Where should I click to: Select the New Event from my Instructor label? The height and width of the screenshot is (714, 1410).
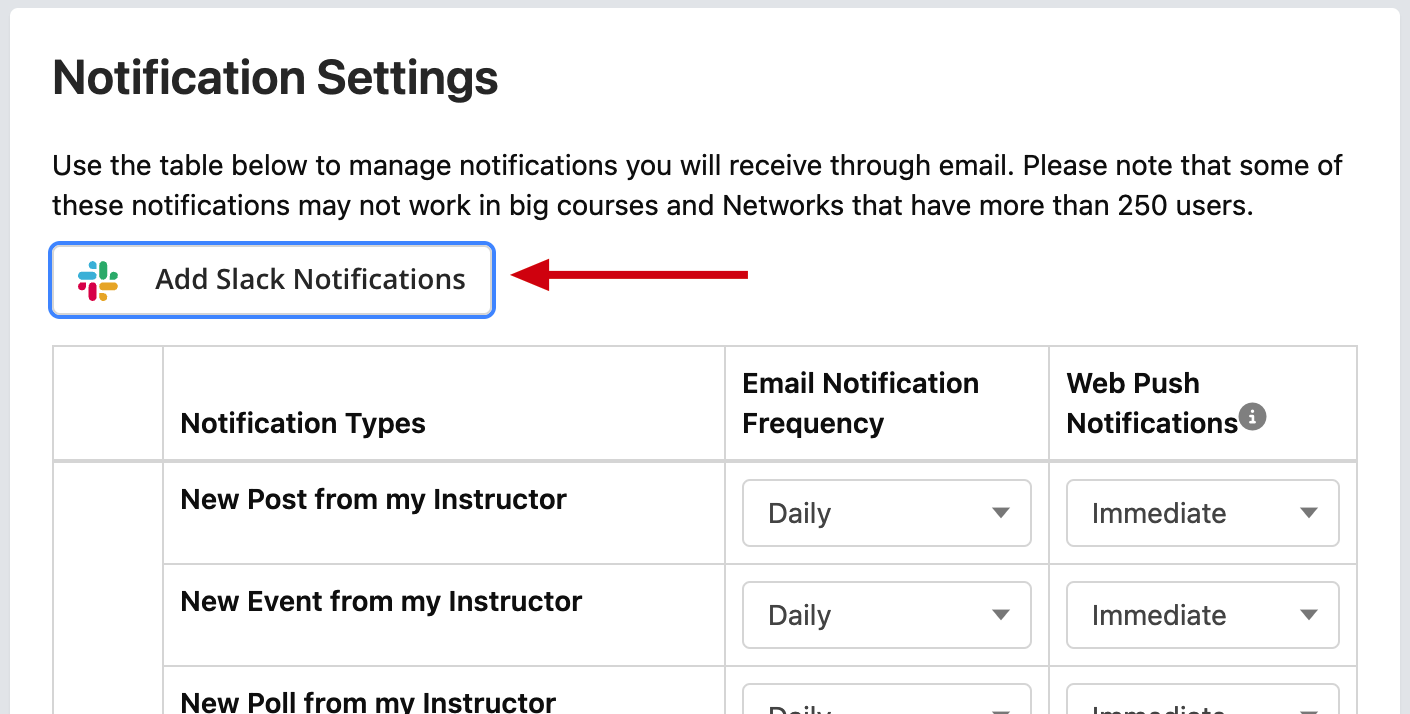(x=381, y=601)
